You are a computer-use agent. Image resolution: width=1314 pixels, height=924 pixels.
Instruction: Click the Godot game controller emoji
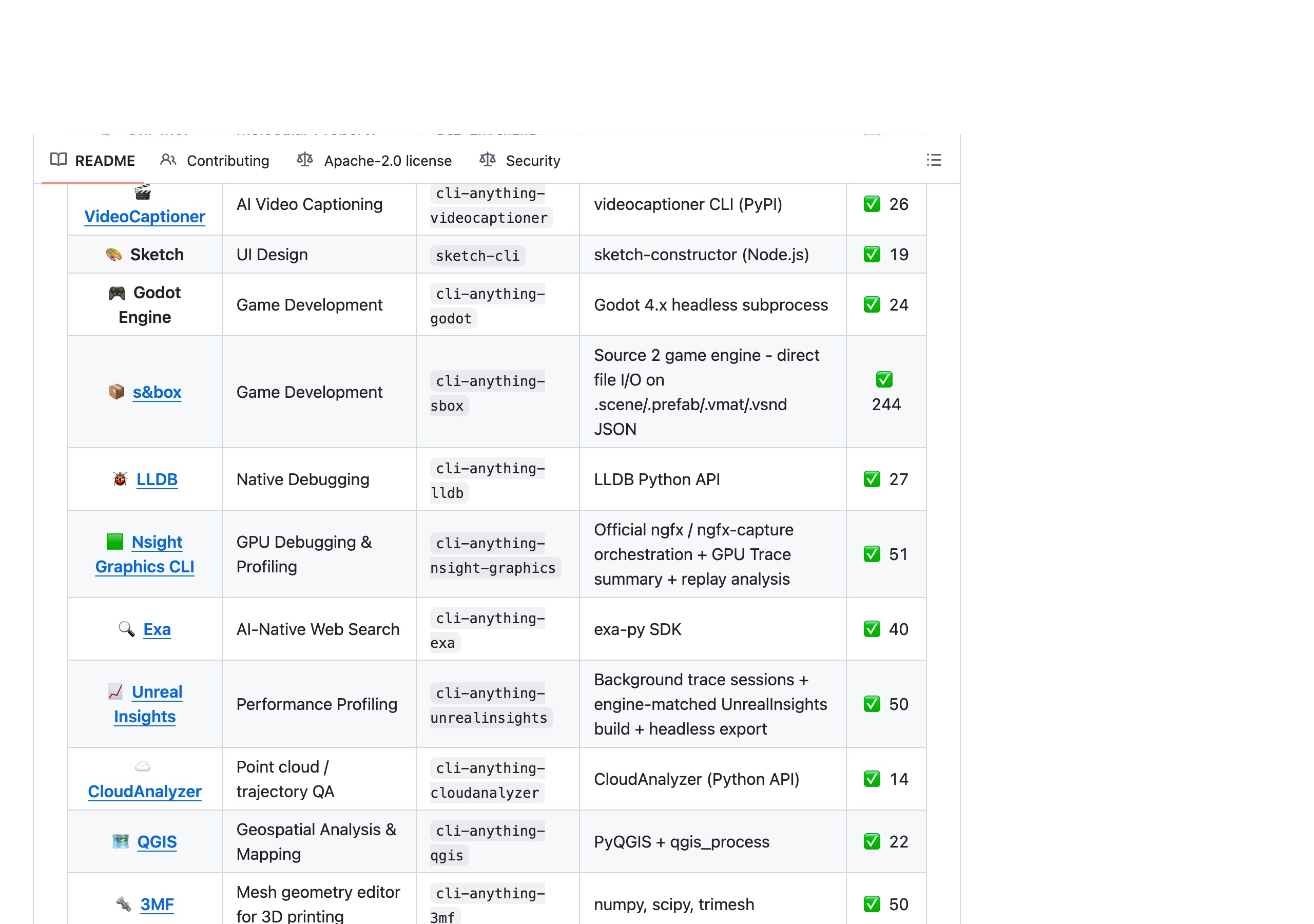point(117,293)
